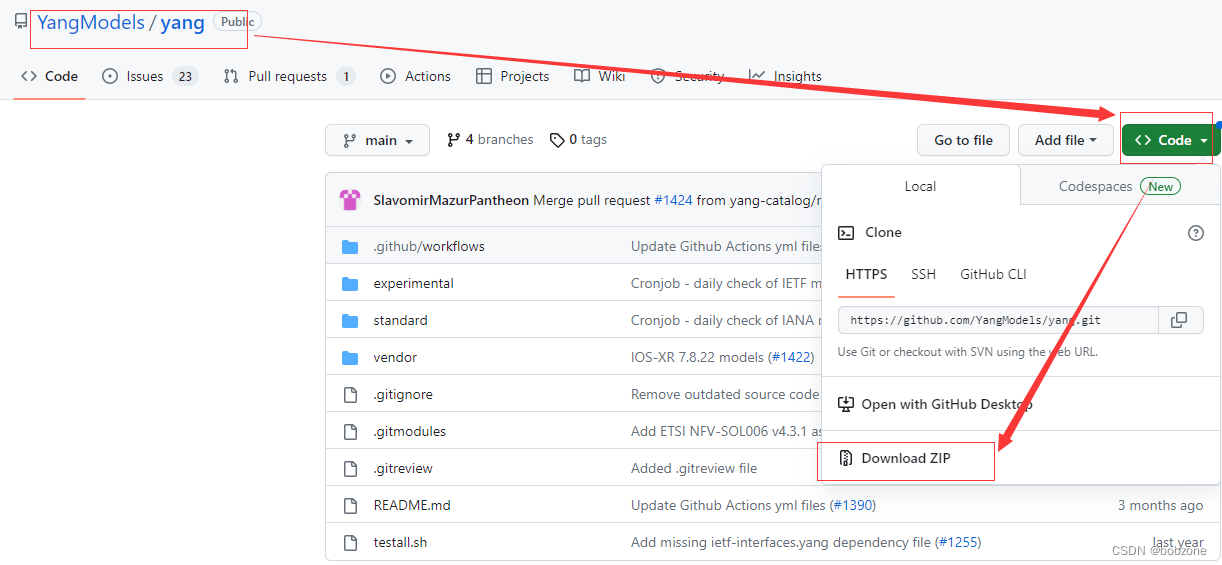Click the clone URL text field
The width and height of the screenshot is (1222, 565).
(998, 320)
